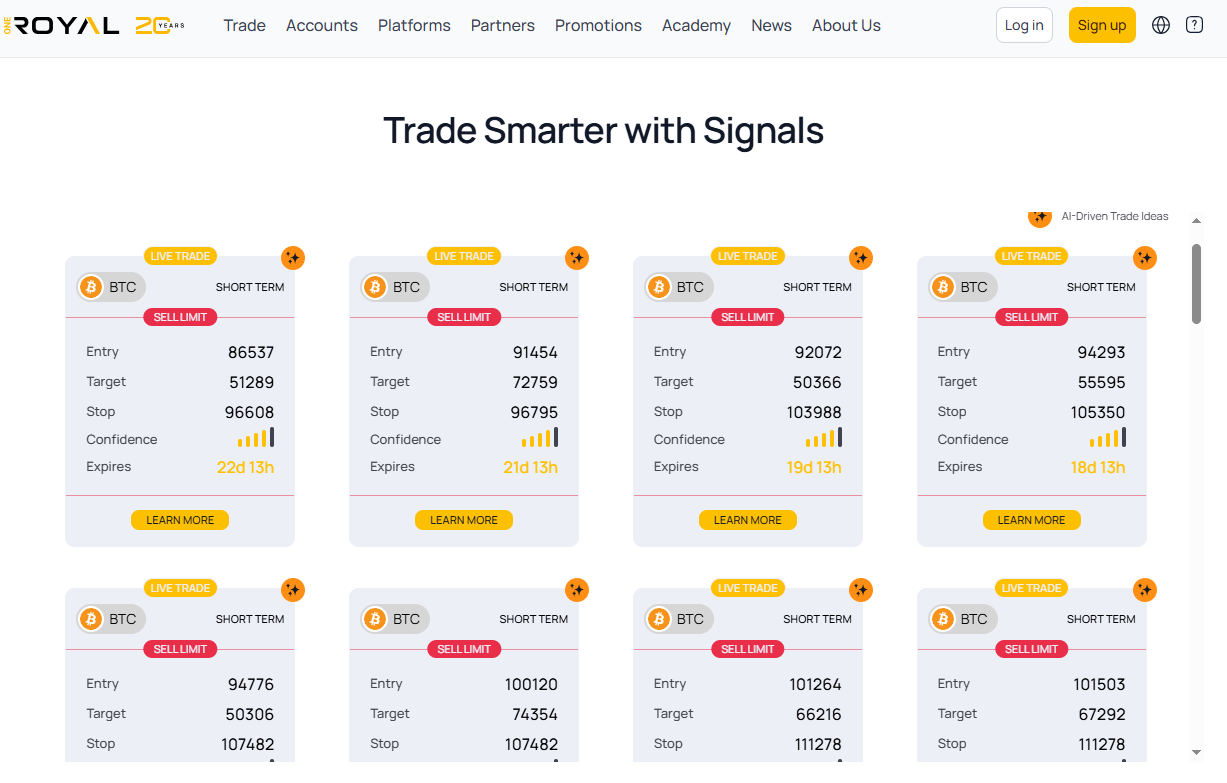Expand the Academy menu
Screen dimensions: 1227x783
point(696,25)
